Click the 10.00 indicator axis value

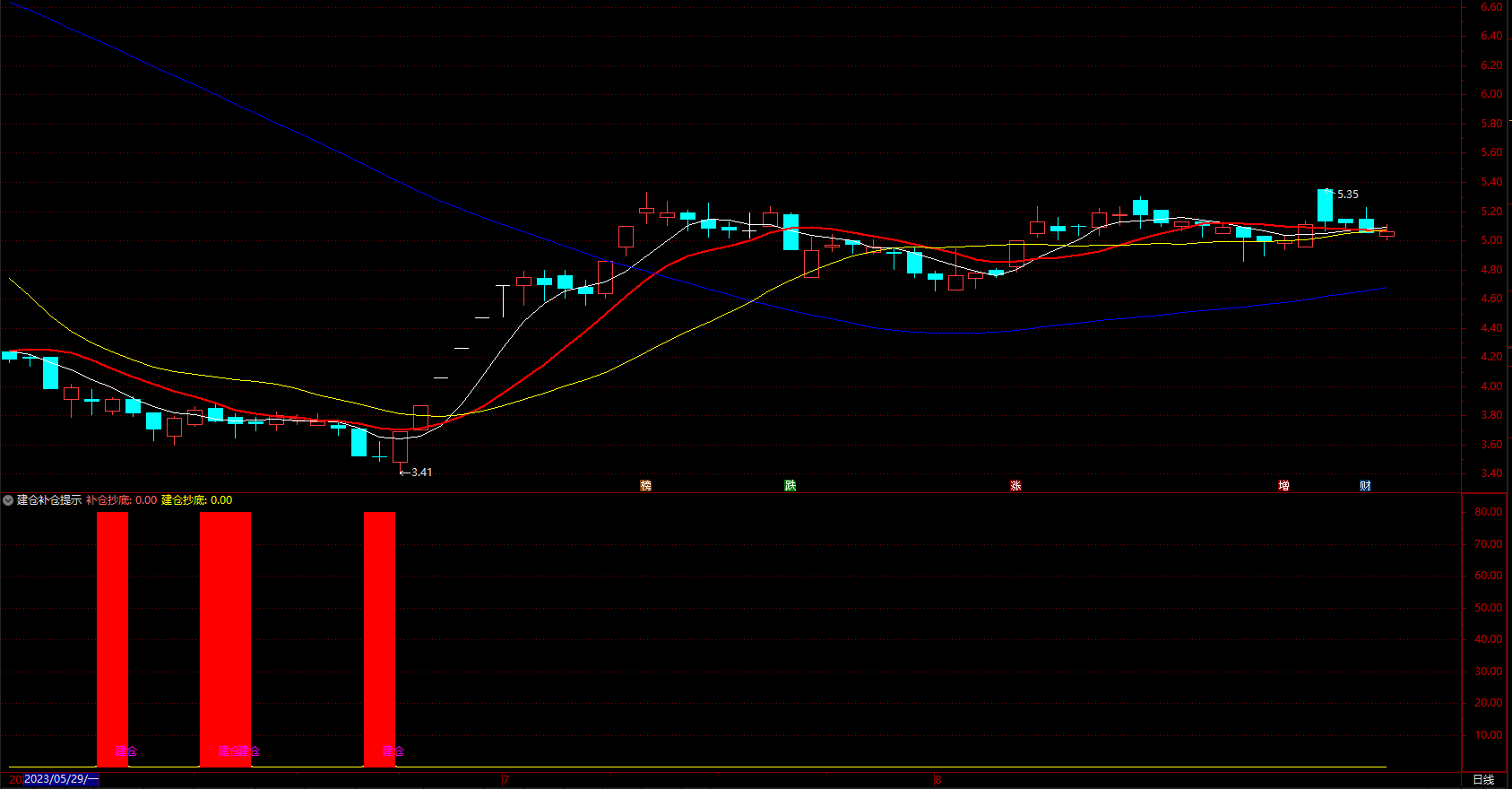pyautogui.click(x=1489, y=735)
